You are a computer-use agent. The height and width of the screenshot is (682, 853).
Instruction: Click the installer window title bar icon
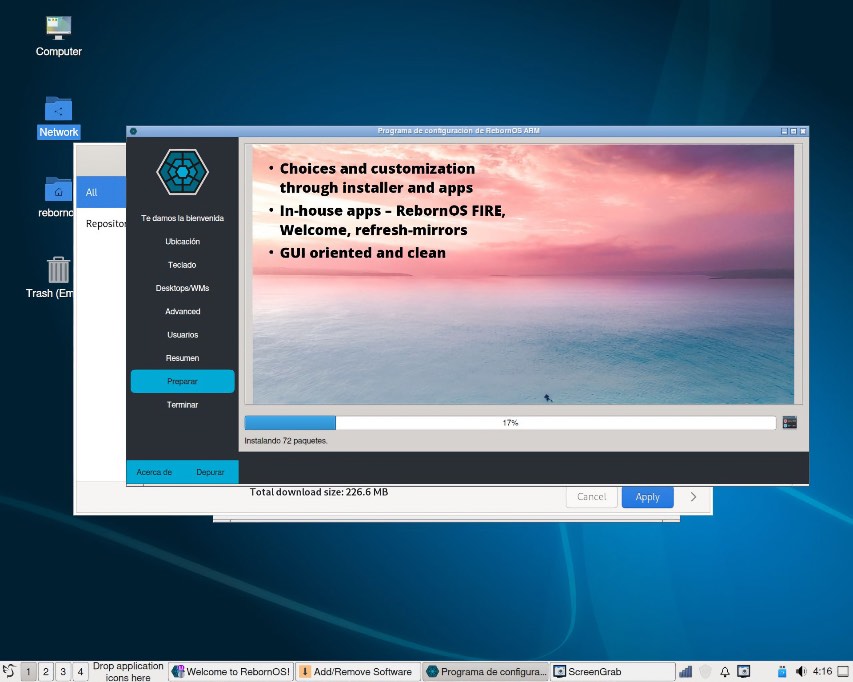(133, 131)
